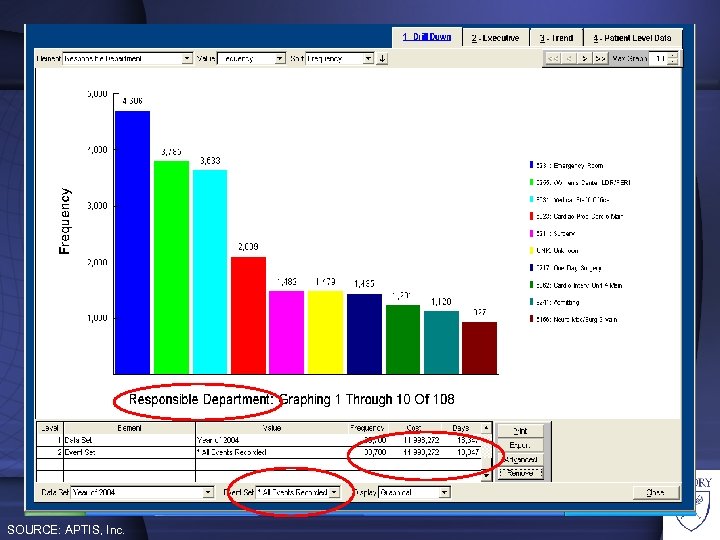Click the light green legend swatch, second entry
This screenshot has width=720, height=540.
coord(531,182)
